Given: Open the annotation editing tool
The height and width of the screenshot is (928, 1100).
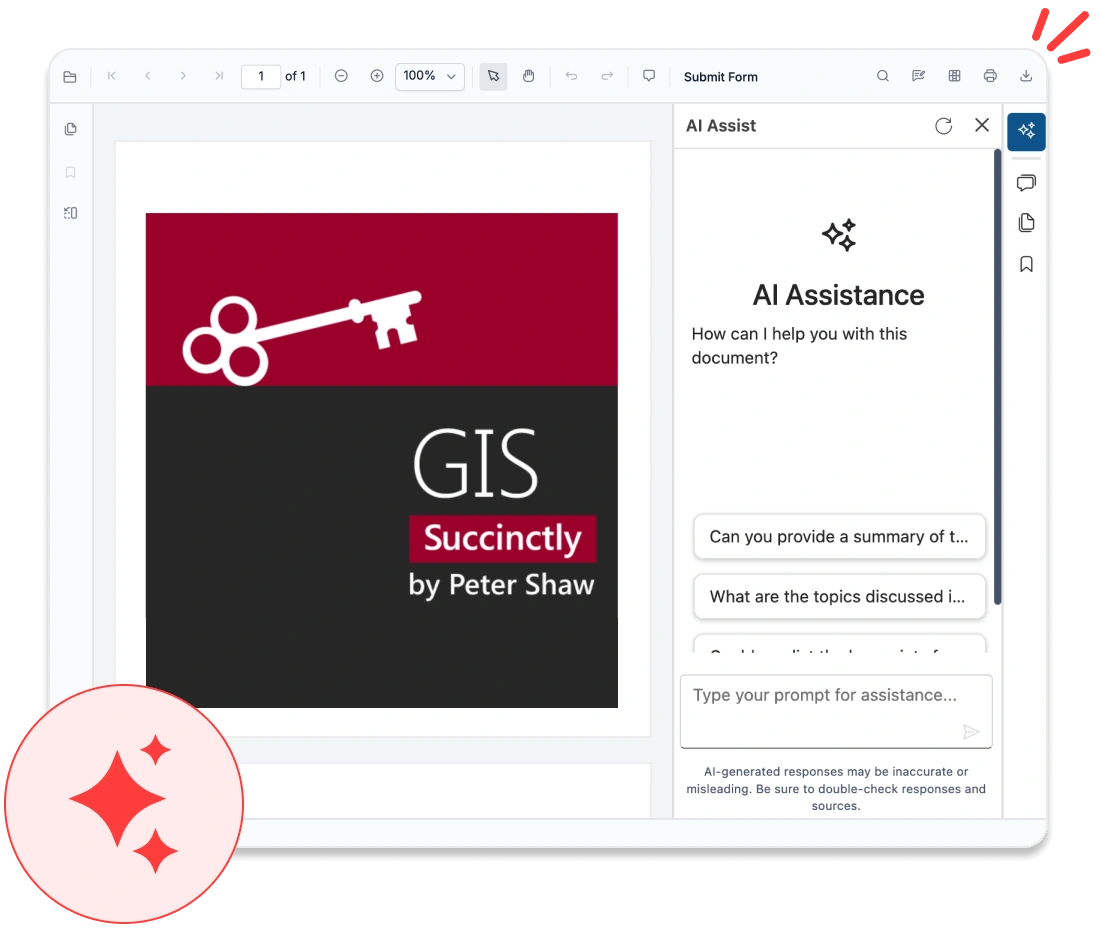Looking at the screenshot, I should [x=919, y=75].
